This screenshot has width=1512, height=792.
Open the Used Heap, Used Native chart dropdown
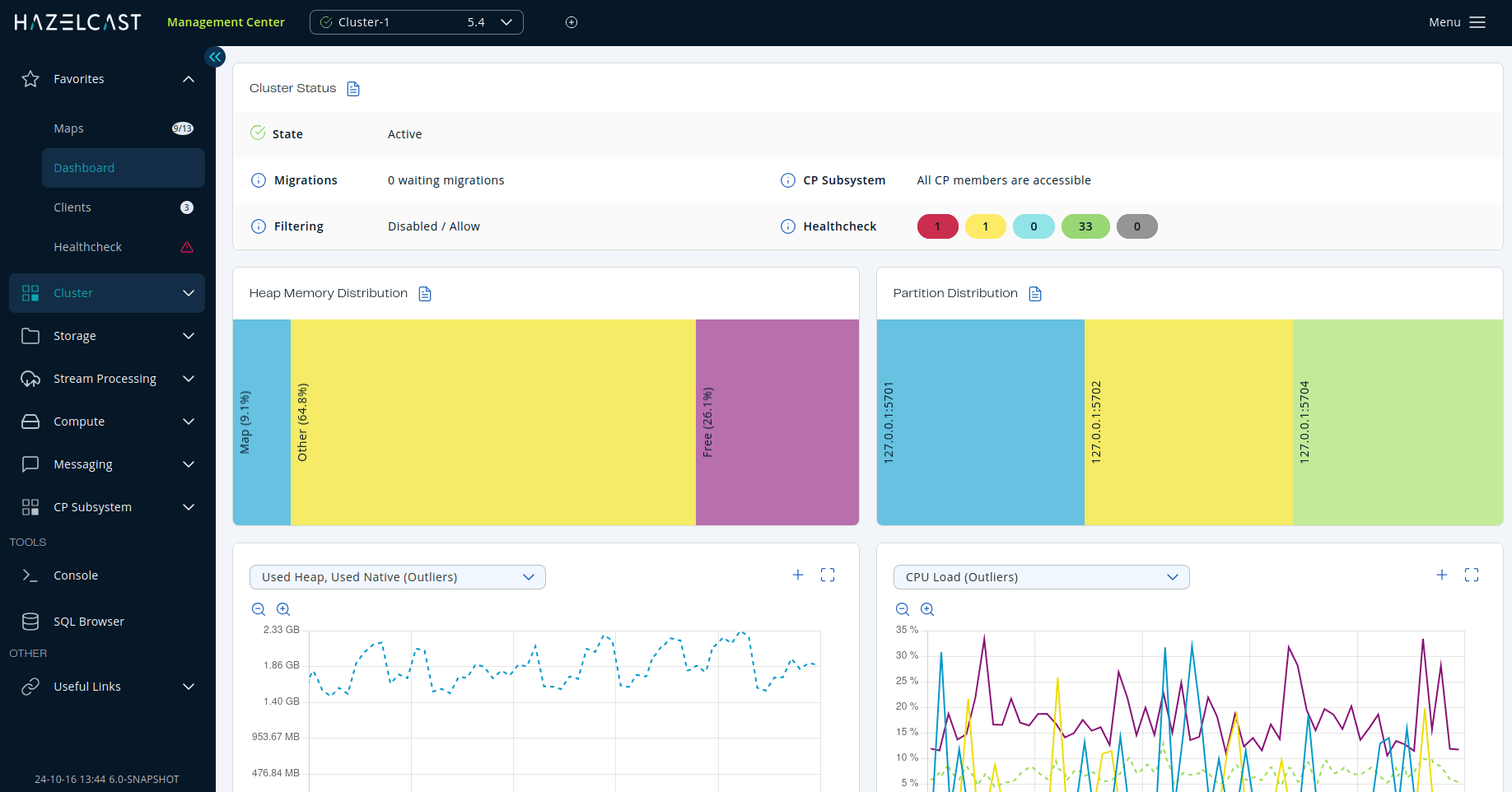(x=397, y=577)
